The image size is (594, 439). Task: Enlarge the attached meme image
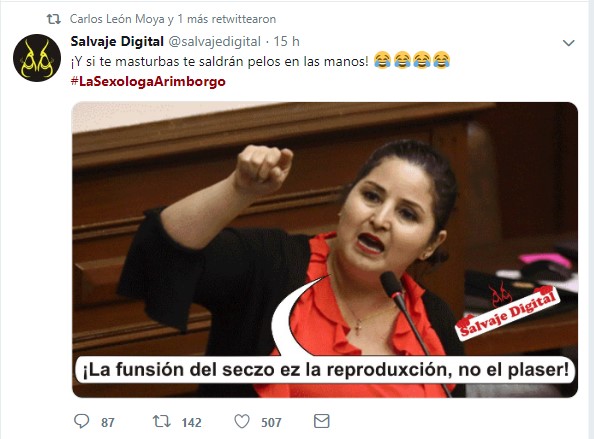click(325, 250)
